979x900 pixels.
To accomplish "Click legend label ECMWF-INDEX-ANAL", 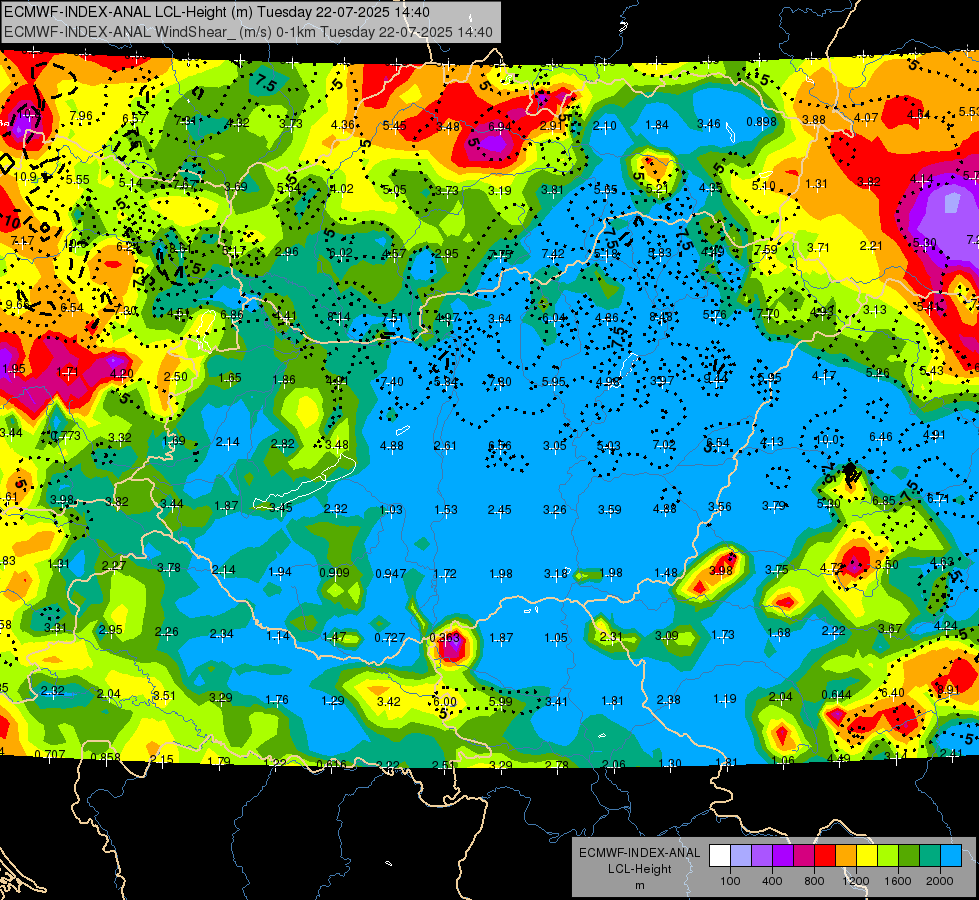I will [639, 853].
